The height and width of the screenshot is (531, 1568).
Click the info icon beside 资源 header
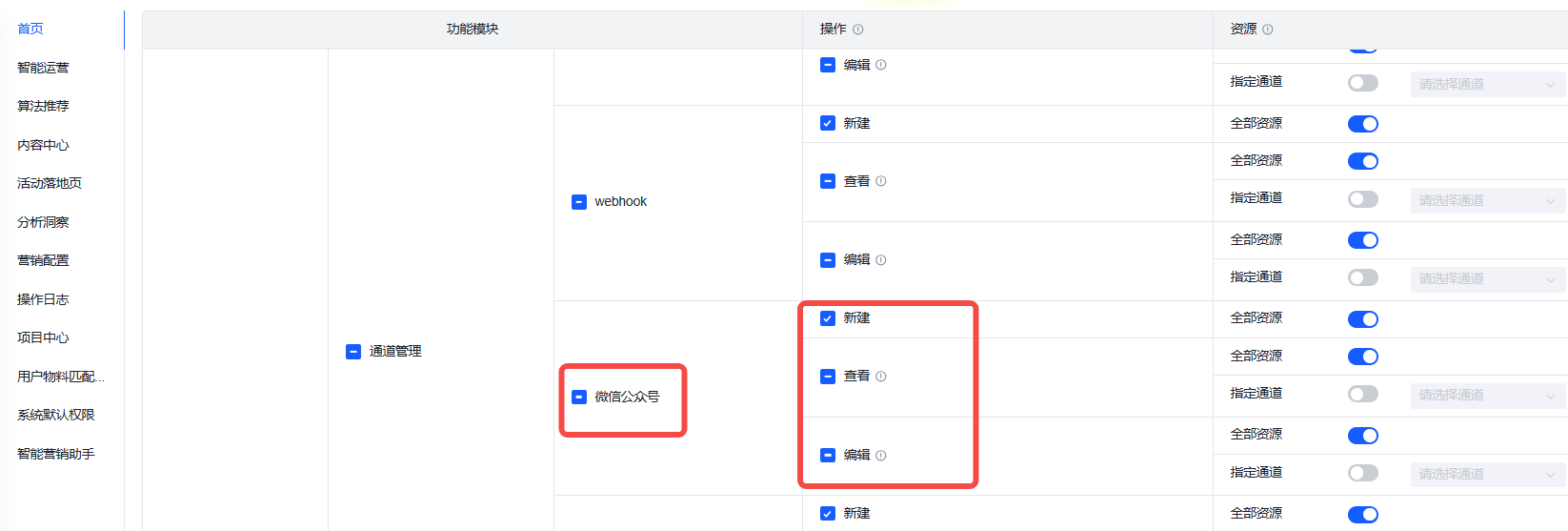(x=1267, y=30)
